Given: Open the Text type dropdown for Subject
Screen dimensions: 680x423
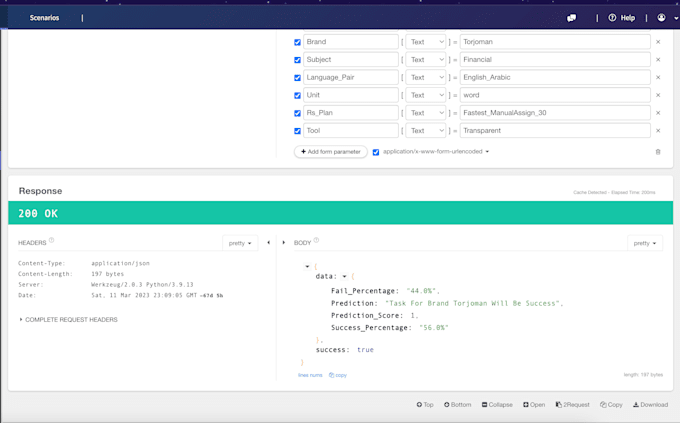Looking at the screenshot, I should [x=426, y=59].
